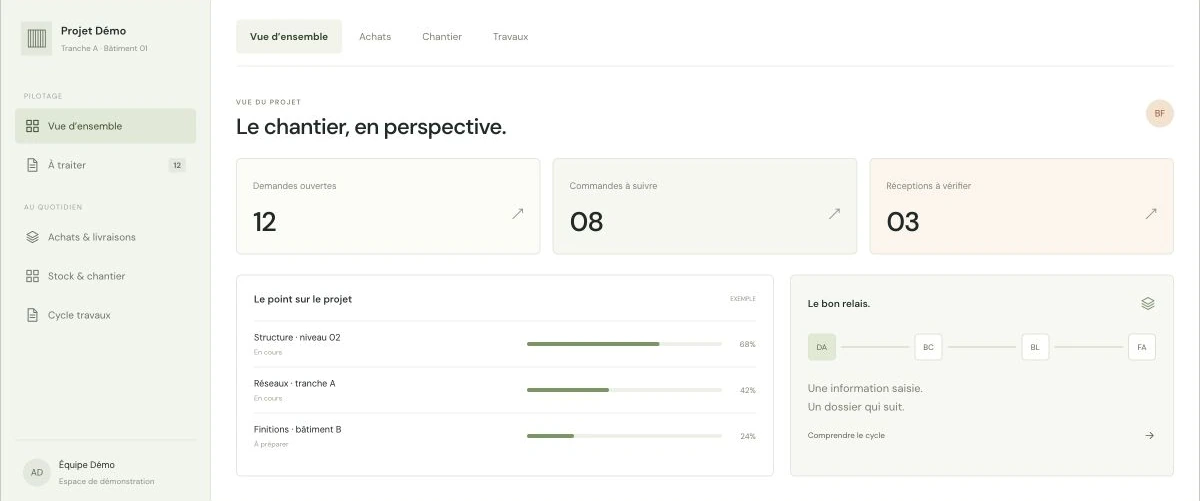This screenshot has height=501, width=1200.
Task: Click the document icon beside À traiter
Action: click(x=32, y=165)
